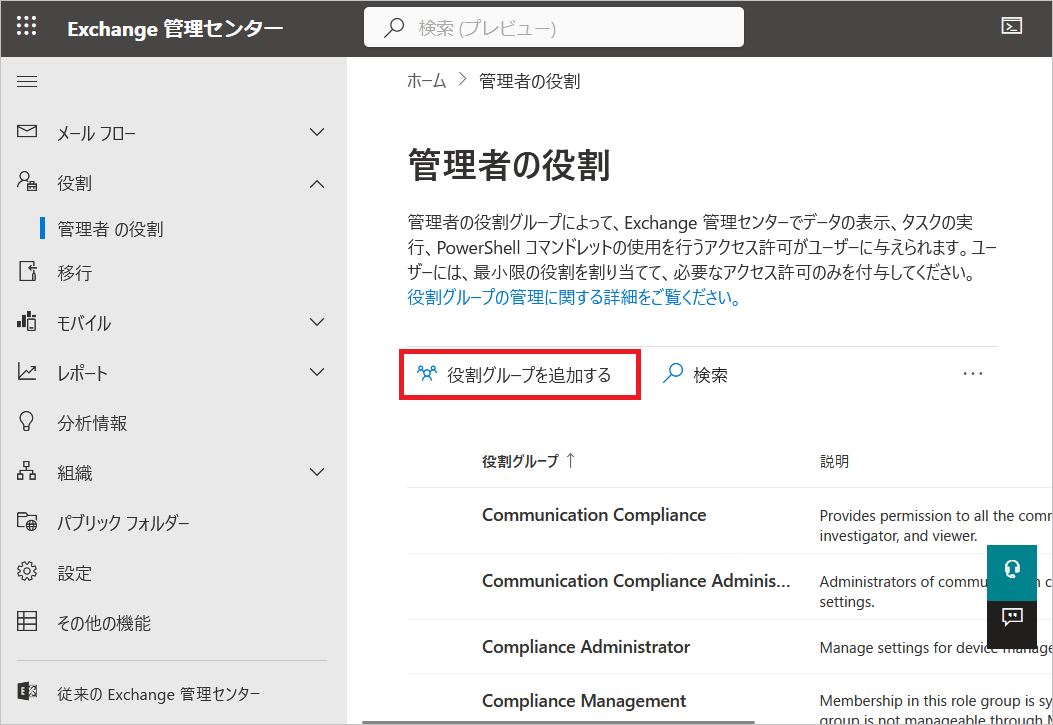Click 役割グループを追加する button
The image size is (1053, 725).
coord(520,375)
